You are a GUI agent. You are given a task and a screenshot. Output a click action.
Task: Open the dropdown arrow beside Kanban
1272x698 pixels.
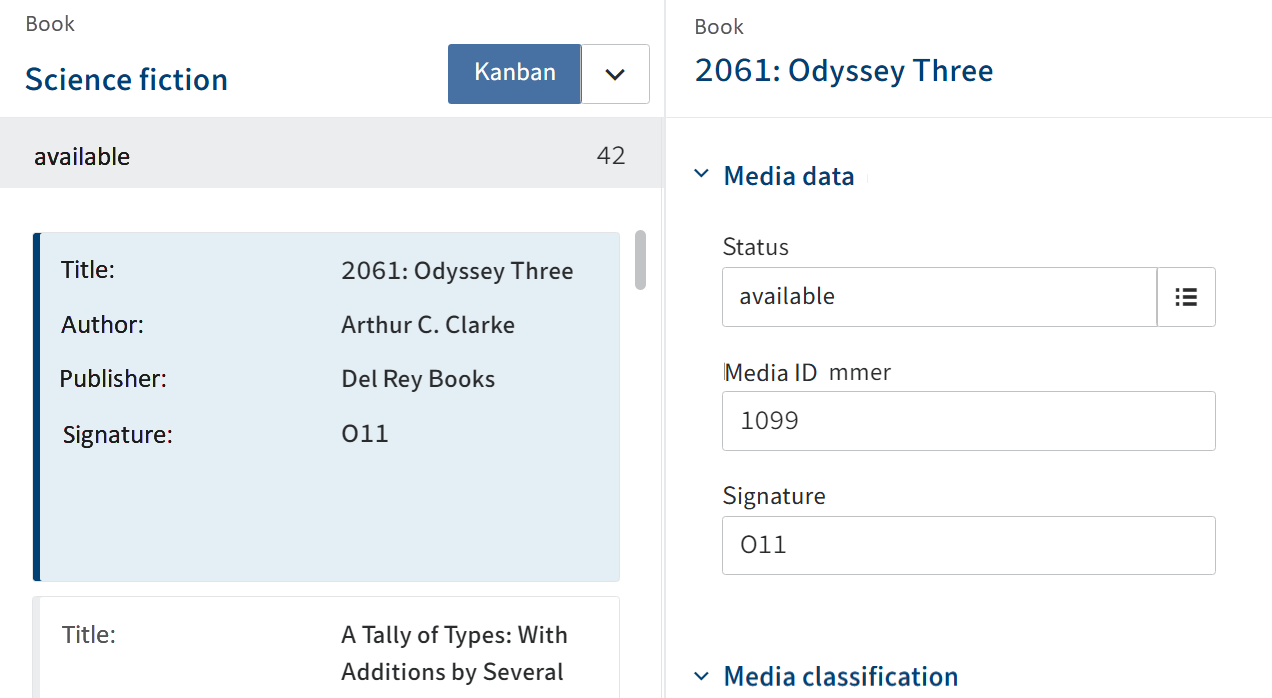tap(615, 74)
